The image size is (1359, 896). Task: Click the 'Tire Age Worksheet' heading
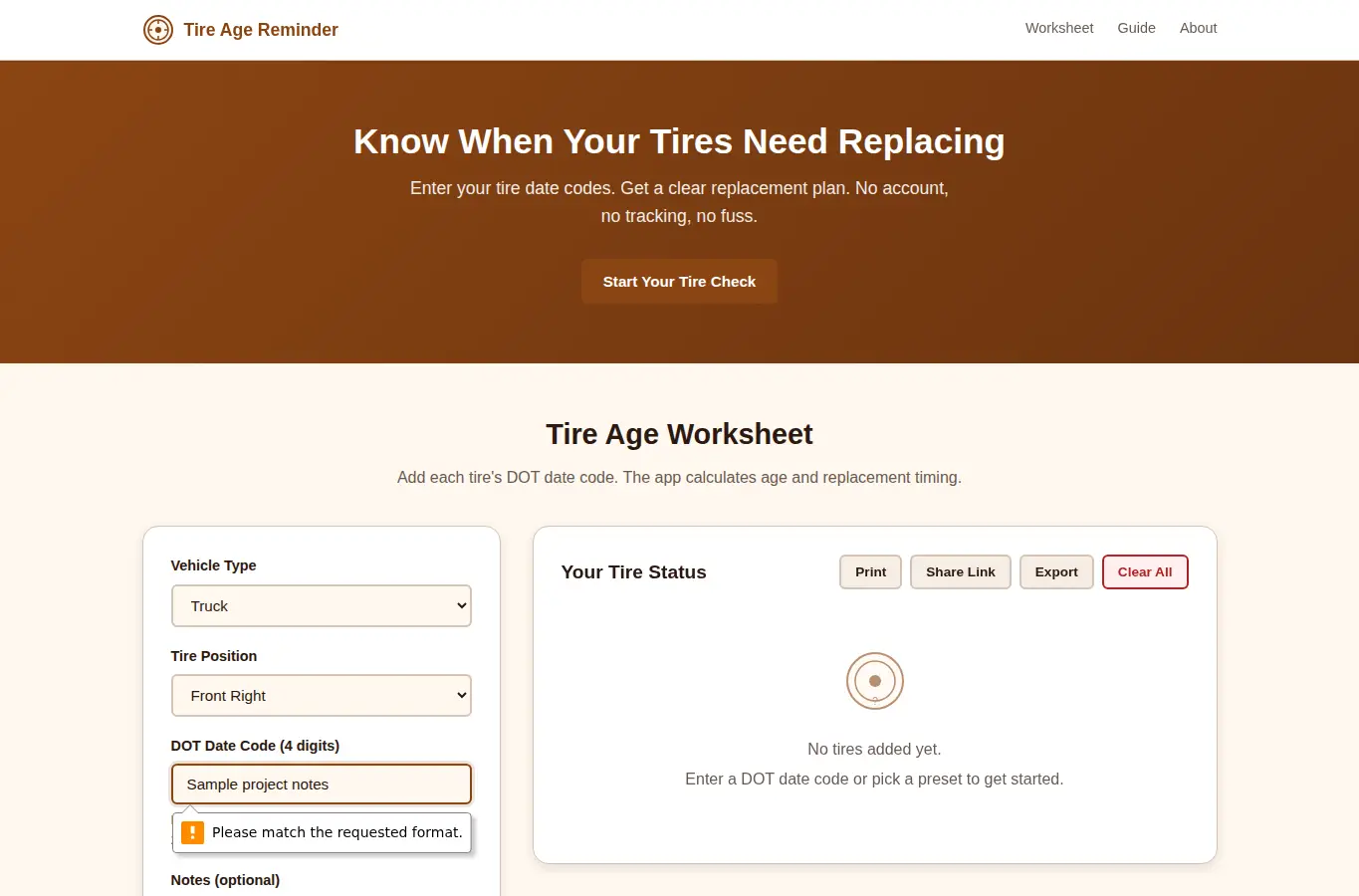pyautogui.click(x=679, y=434)
